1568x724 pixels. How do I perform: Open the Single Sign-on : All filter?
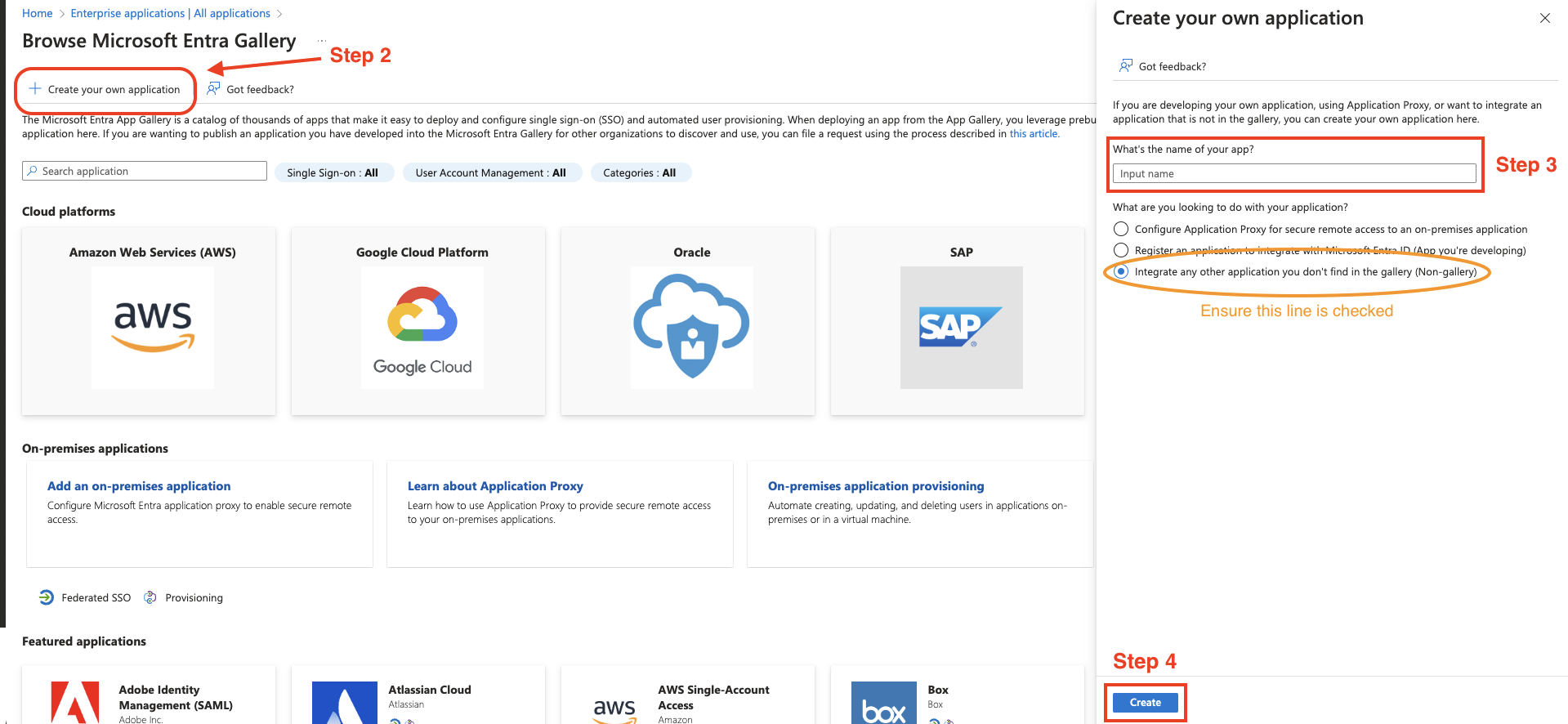pos(333,172)
